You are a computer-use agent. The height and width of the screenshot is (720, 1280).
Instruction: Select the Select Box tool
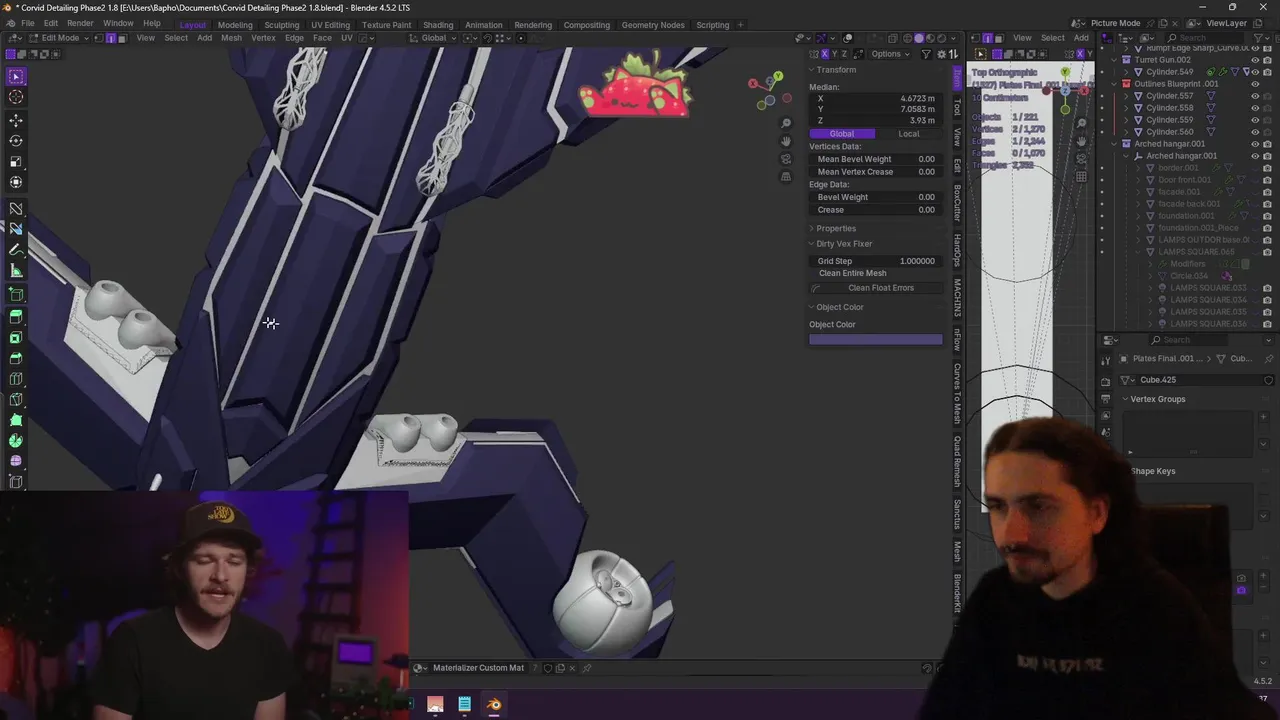click(16, 76)
